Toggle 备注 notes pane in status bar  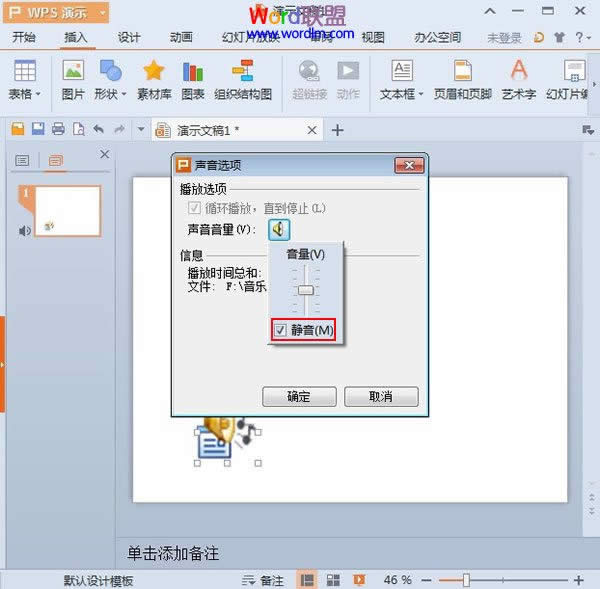(263, 580)
